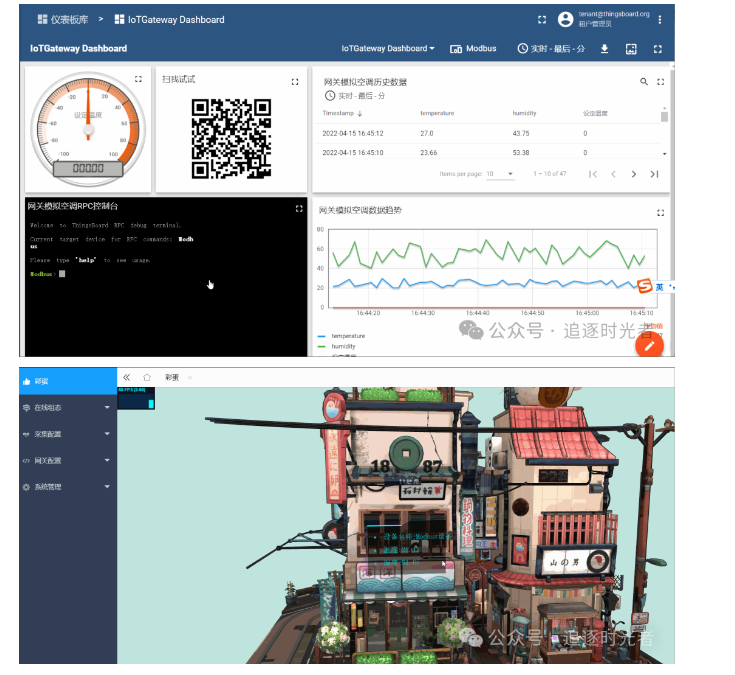Open the Modbus entity selector
735x675 pixels.
pyautogui.click(x=473, y=48)
